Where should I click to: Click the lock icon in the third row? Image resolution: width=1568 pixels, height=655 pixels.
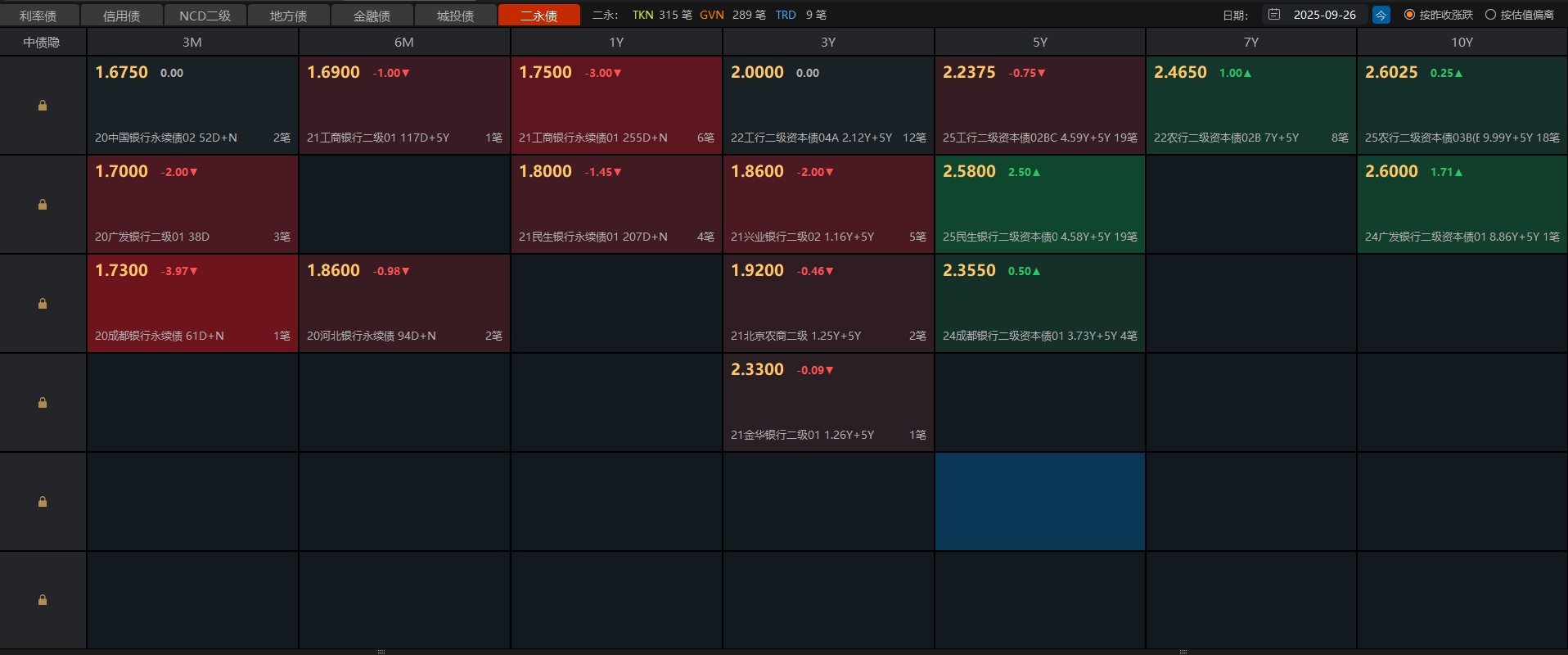pyautogui.click(x=43, y=304)
